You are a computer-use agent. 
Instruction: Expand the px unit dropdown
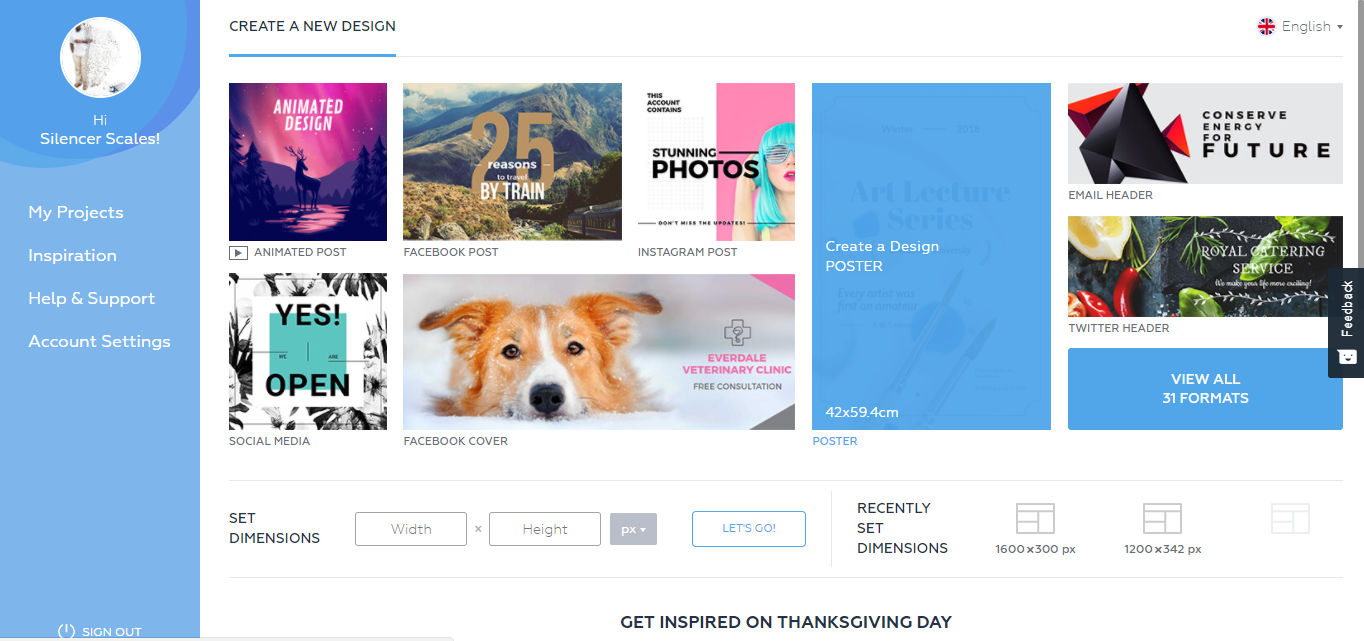click(633, 529)
